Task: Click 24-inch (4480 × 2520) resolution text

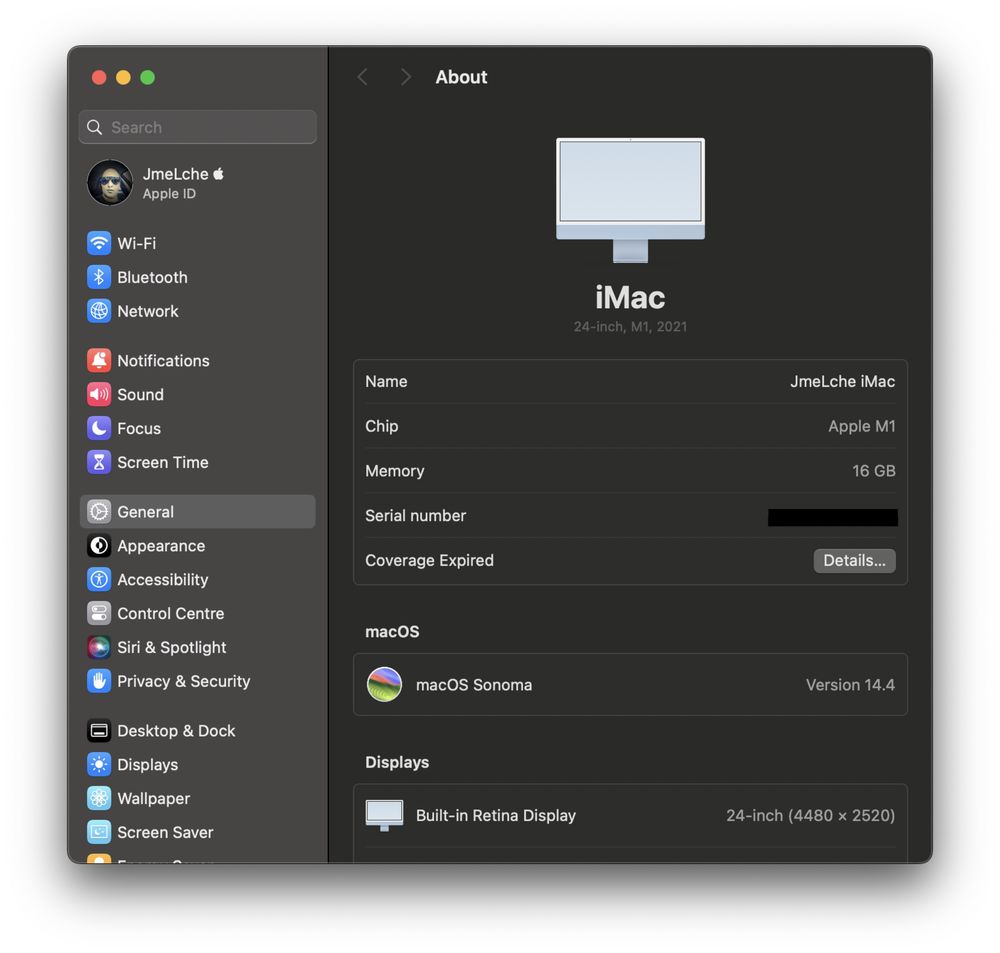Action: click(x=811, y=815)
